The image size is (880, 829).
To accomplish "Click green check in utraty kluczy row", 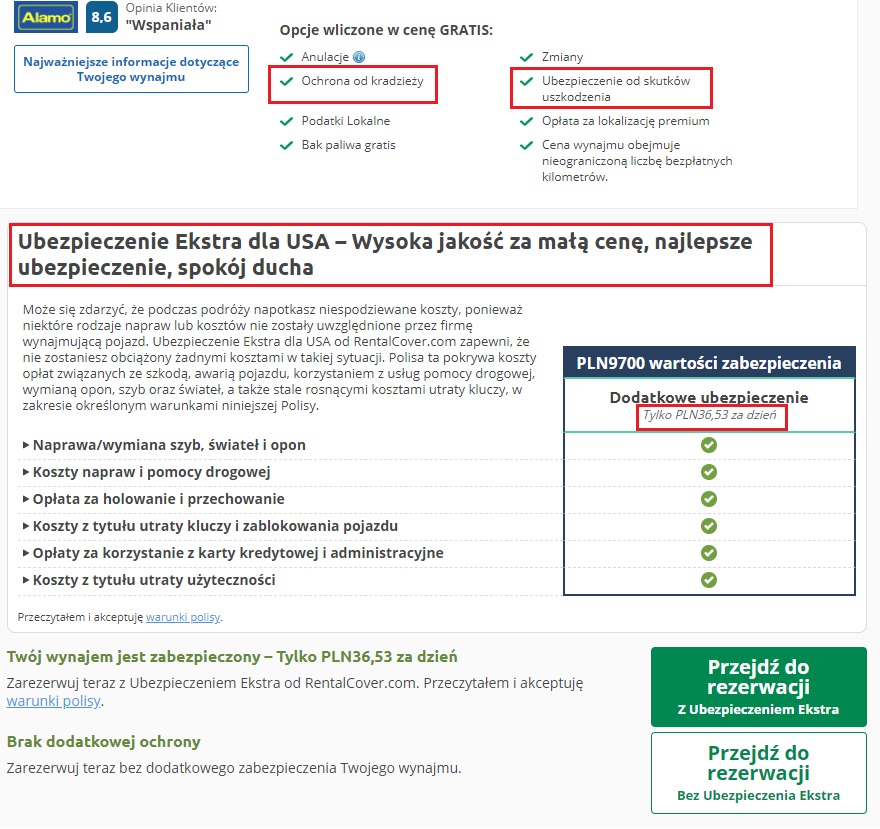I will point(709,526).
